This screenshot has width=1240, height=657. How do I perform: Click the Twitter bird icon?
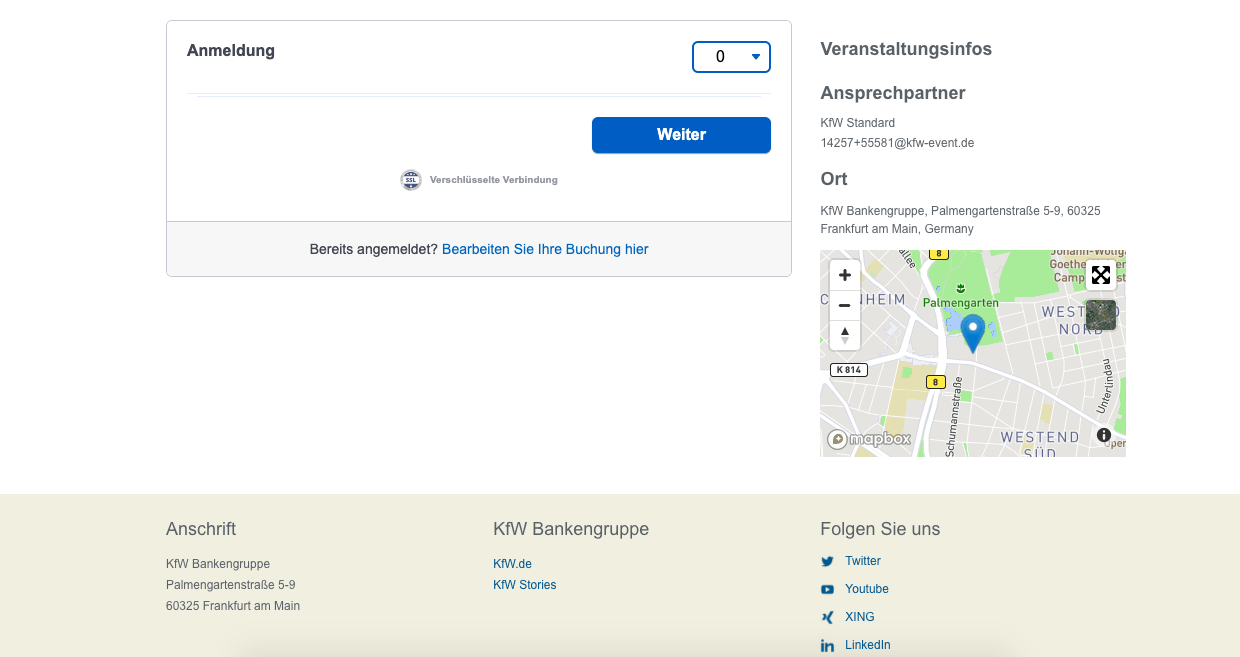828,562
